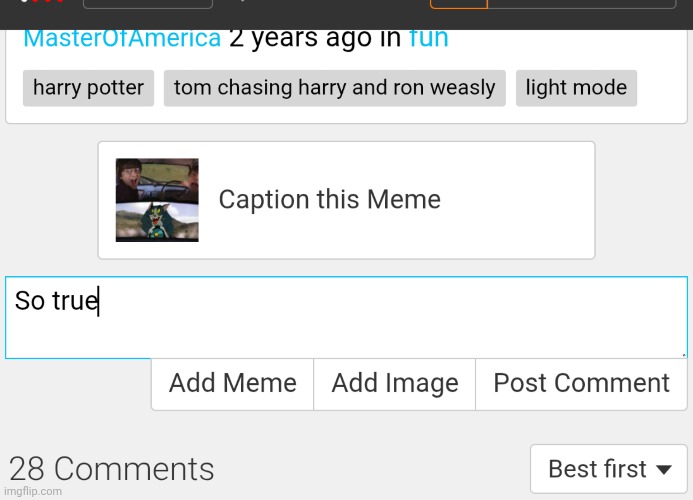This screenshot has height=500, width=693.
Task: Click the Caption this Meme text
Action: tap(330, 199)
